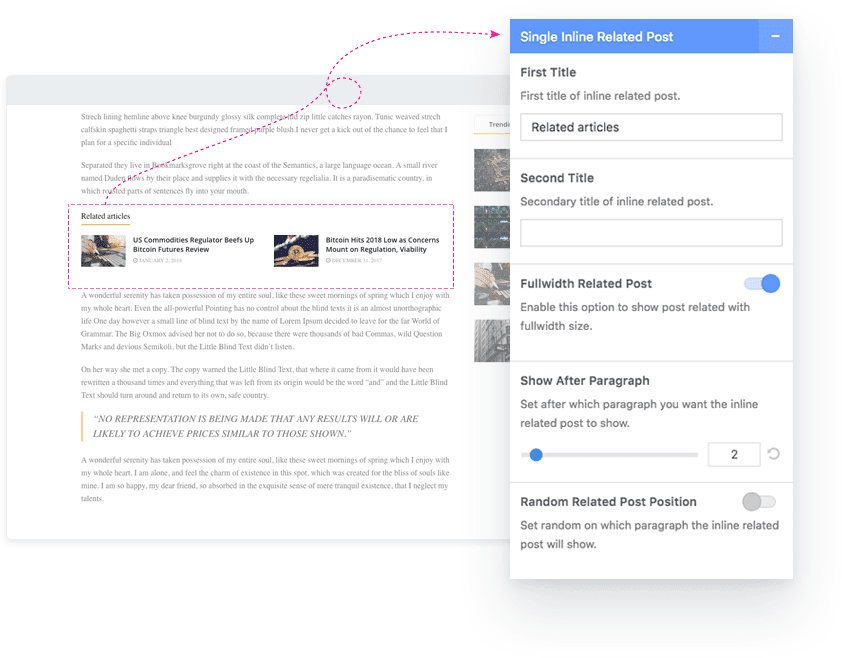Disable the Fullwidth Related Post switch

point(762,284)
